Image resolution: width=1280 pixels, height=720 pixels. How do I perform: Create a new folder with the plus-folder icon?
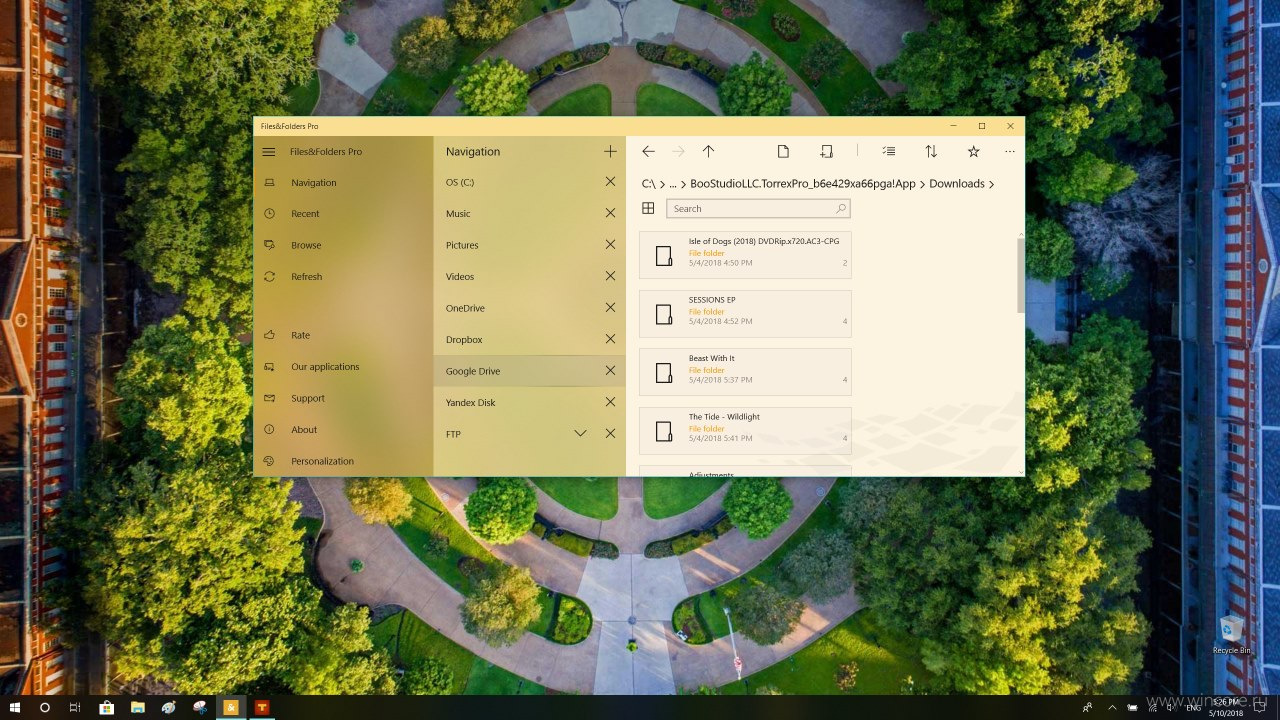(826, 152)
